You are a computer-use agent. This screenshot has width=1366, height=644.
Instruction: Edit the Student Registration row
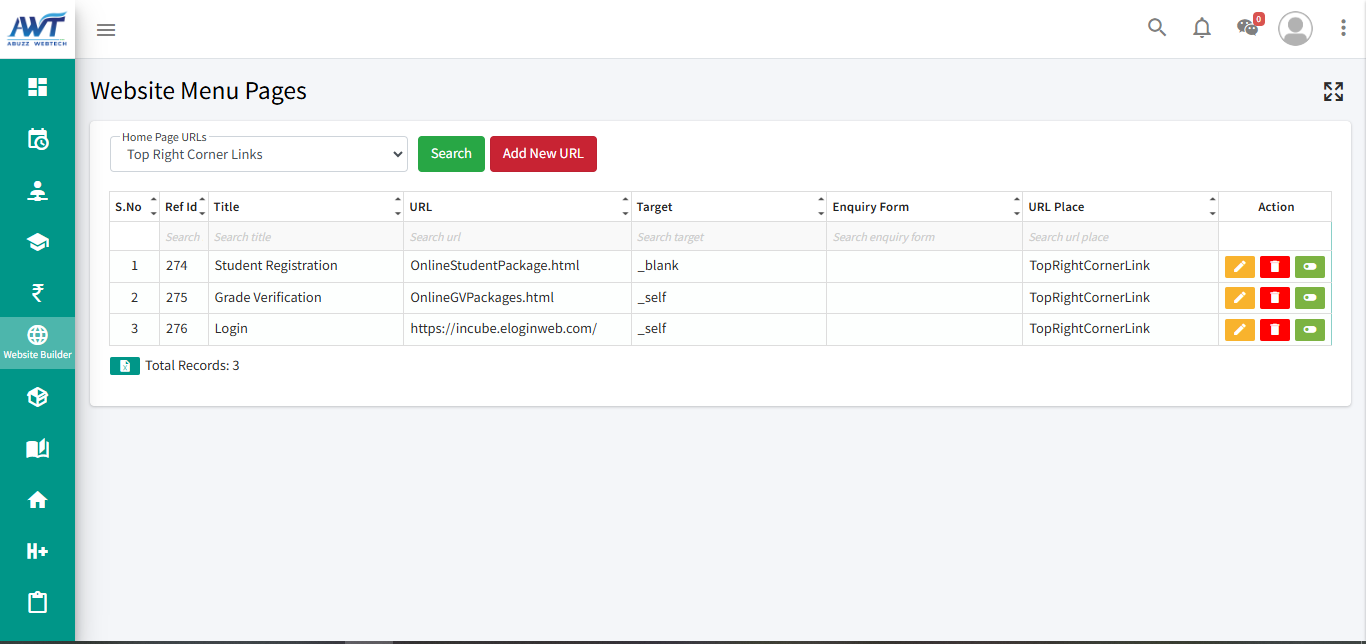click(x=1239, y=266)
